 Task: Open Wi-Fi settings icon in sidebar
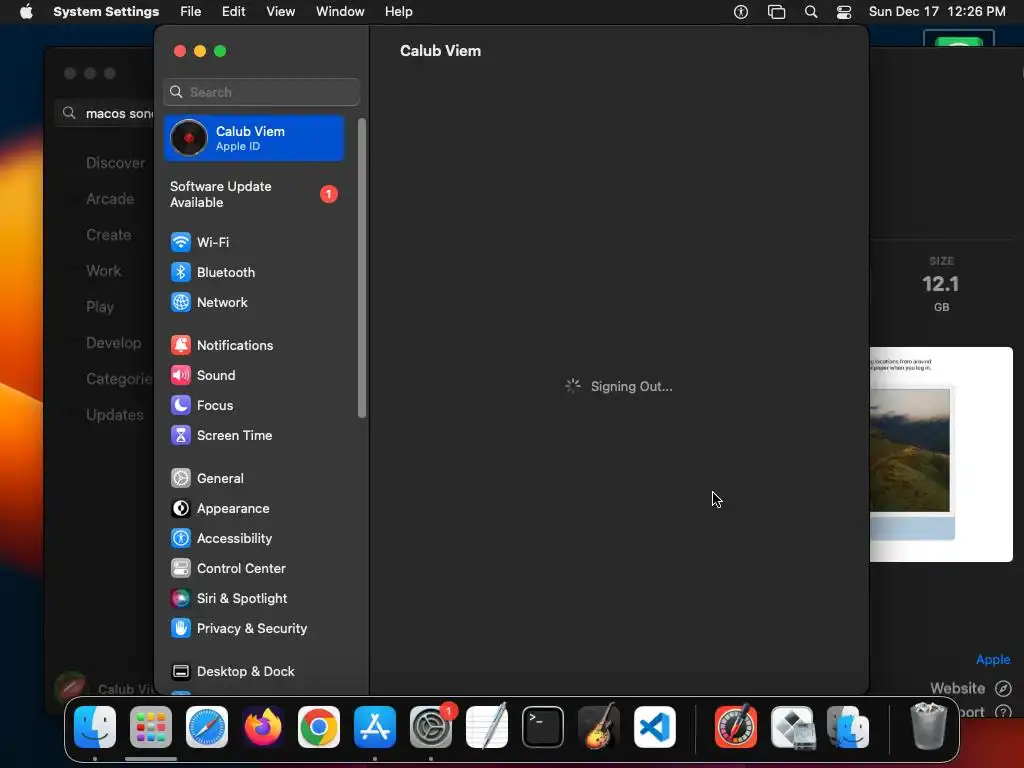pyautogui.click(x=180, y=242)
